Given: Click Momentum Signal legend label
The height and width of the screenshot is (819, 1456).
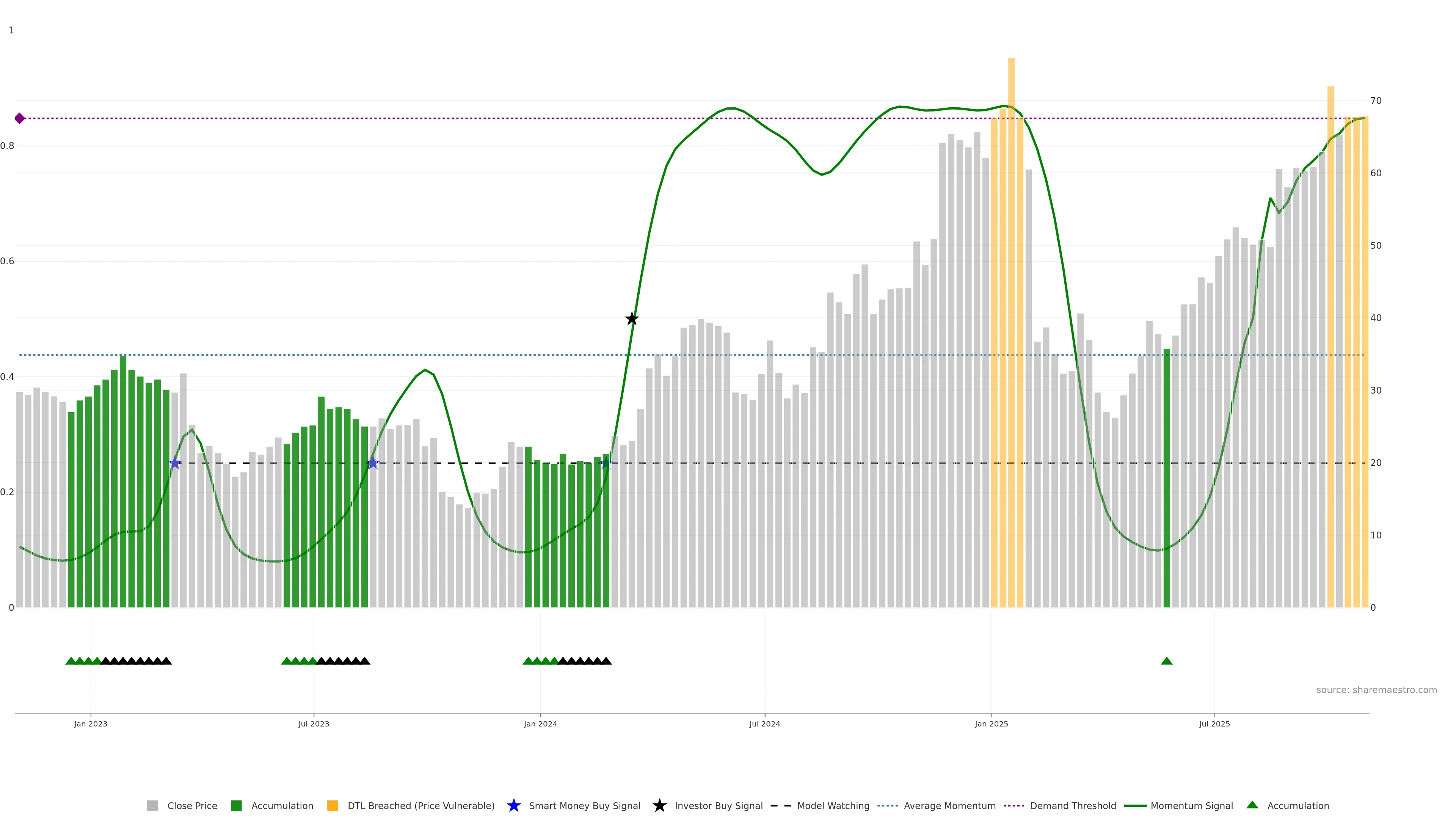Looking at the screenshot, I should [x=1191, y=806].
